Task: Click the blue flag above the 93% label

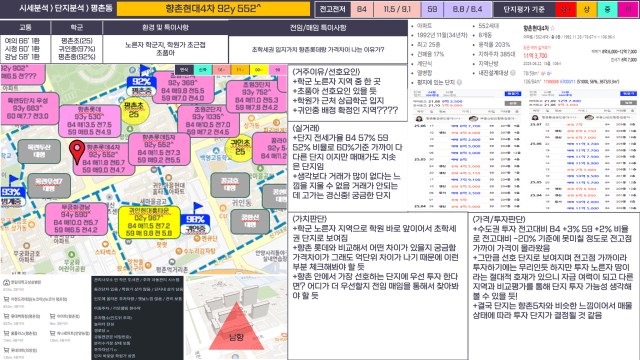Action: point(13,180)
